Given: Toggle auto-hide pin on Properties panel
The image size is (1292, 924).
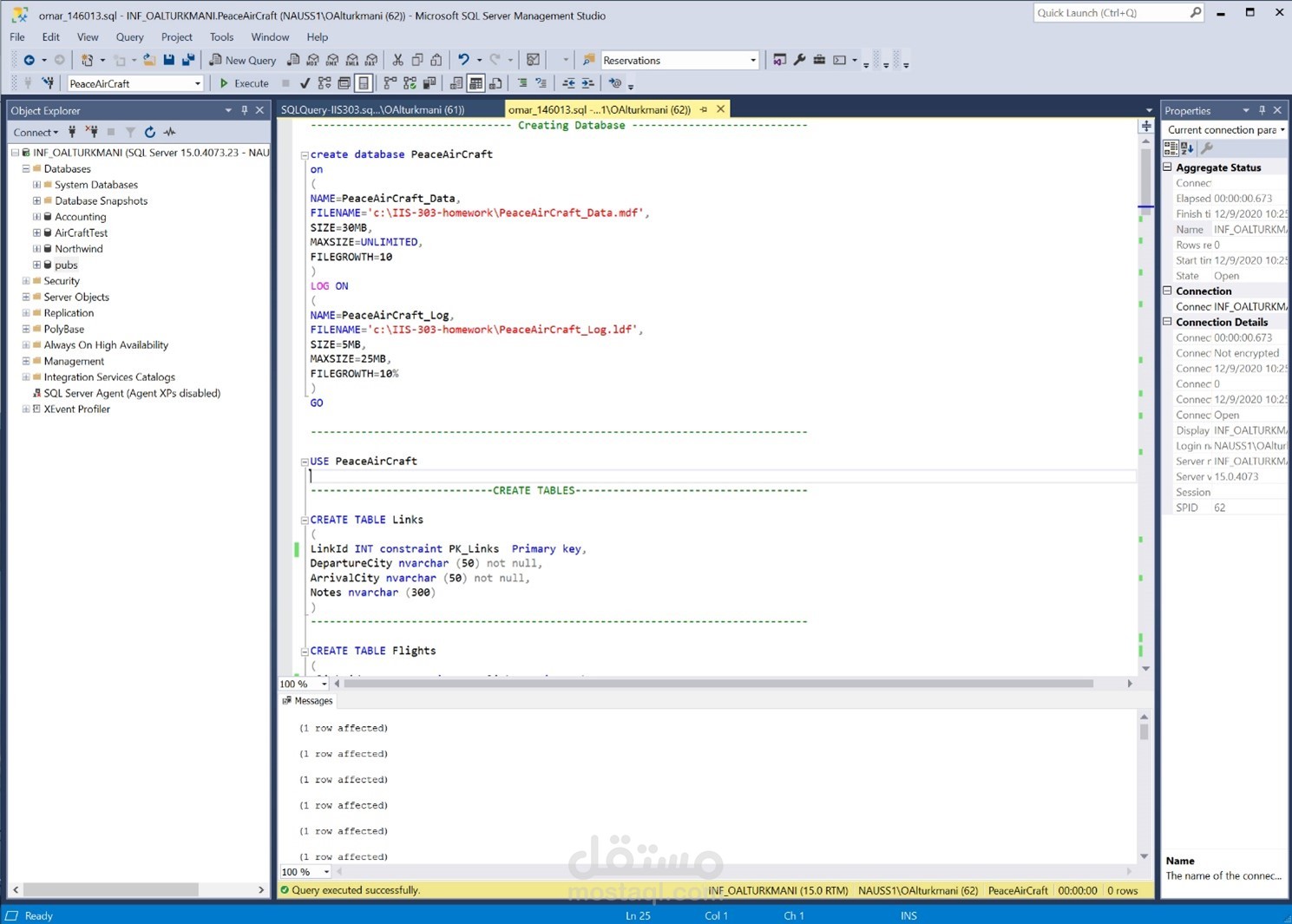Looking at the screenshot, I should pyautogui.click(x=1262, y=110).
